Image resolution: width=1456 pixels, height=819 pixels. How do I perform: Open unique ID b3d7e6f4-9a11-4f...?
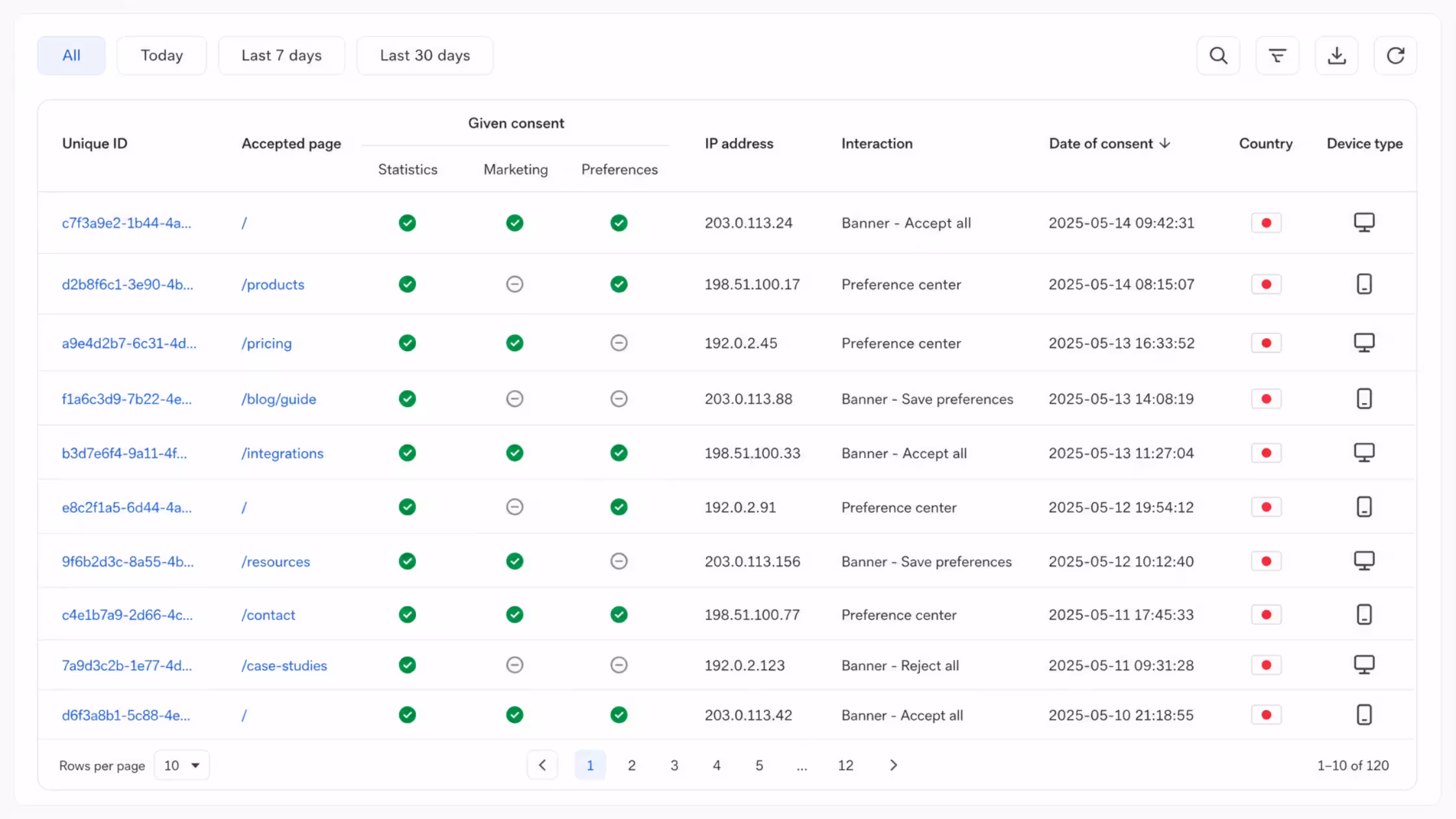point(124,453)
